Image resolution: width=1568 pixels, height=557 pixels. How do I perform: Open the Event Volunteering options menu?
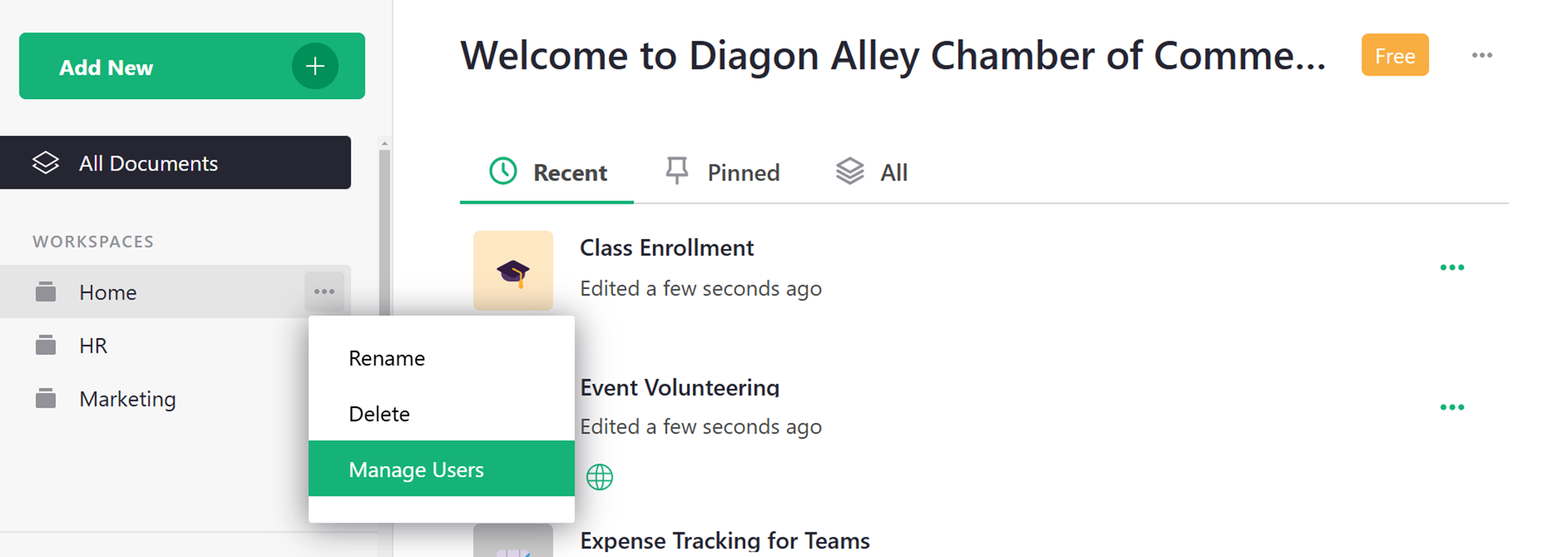[x=1452, y=407]
